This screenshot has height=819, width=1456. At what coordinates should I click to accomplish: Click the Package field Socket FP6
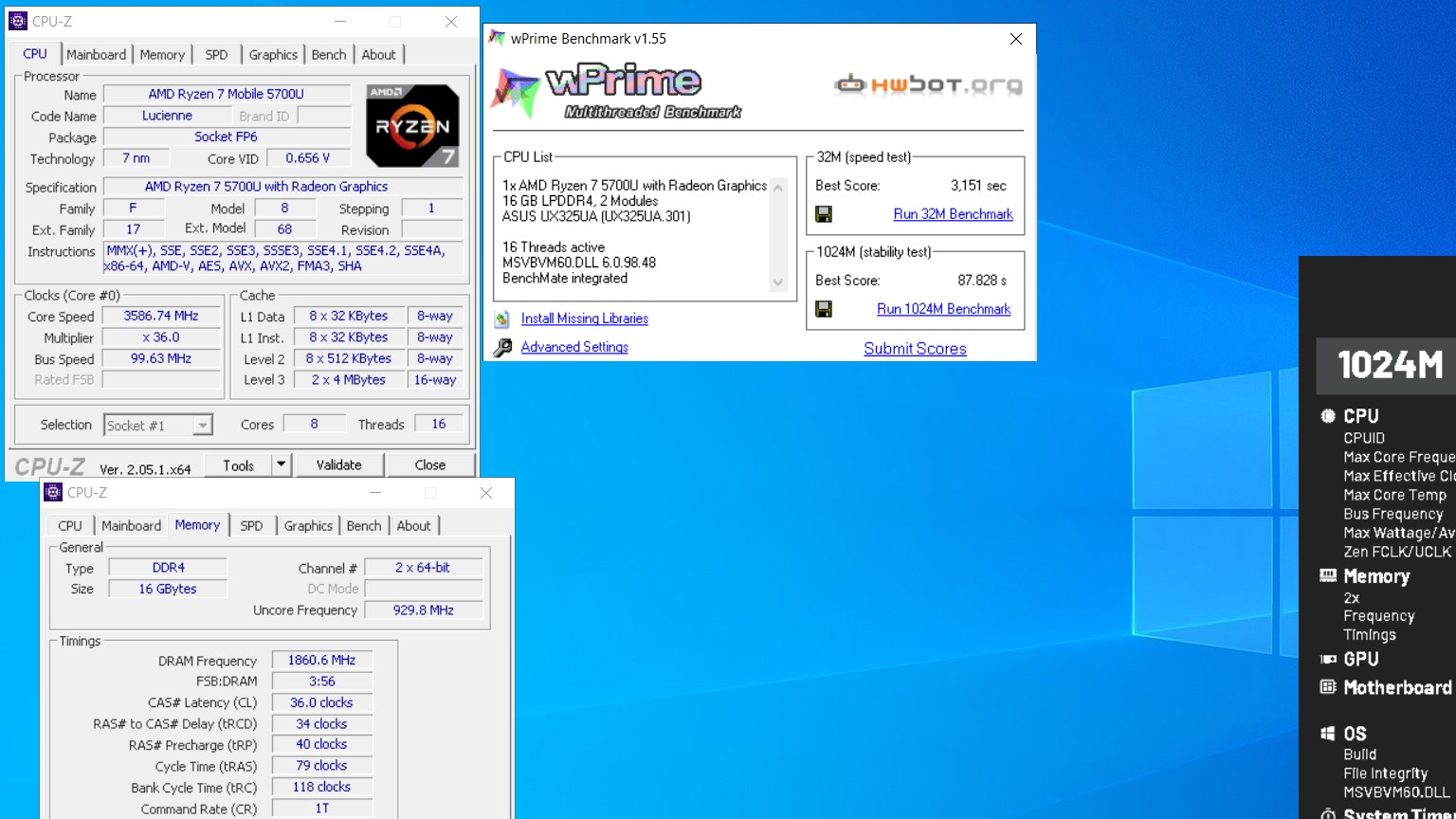pyautogui.click(x=227, y=136)
